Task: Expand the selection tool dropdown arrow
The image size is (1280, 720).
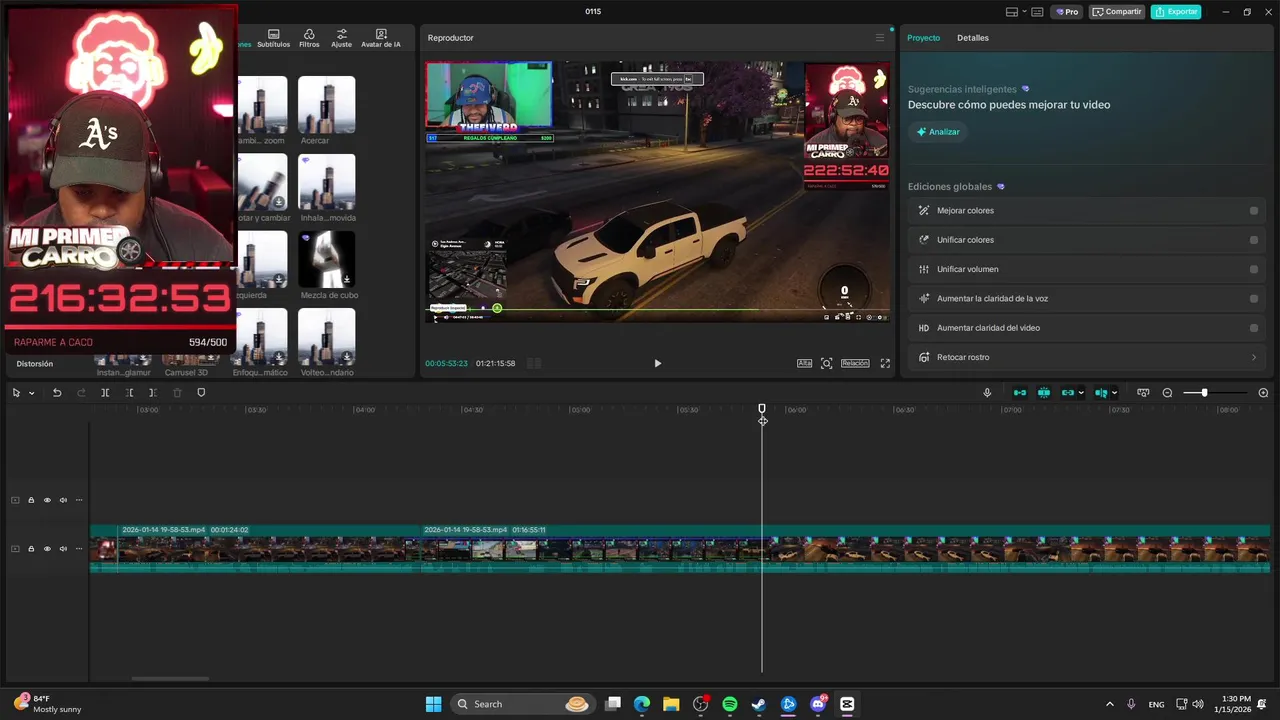Action: pyautogui.click(x=31, y=393)
